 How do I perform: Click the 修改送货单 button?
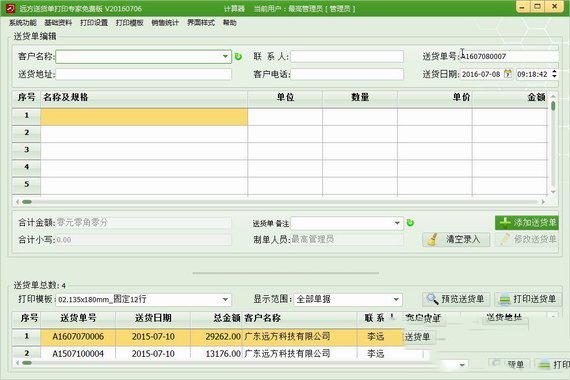click(x=527, y=239)
